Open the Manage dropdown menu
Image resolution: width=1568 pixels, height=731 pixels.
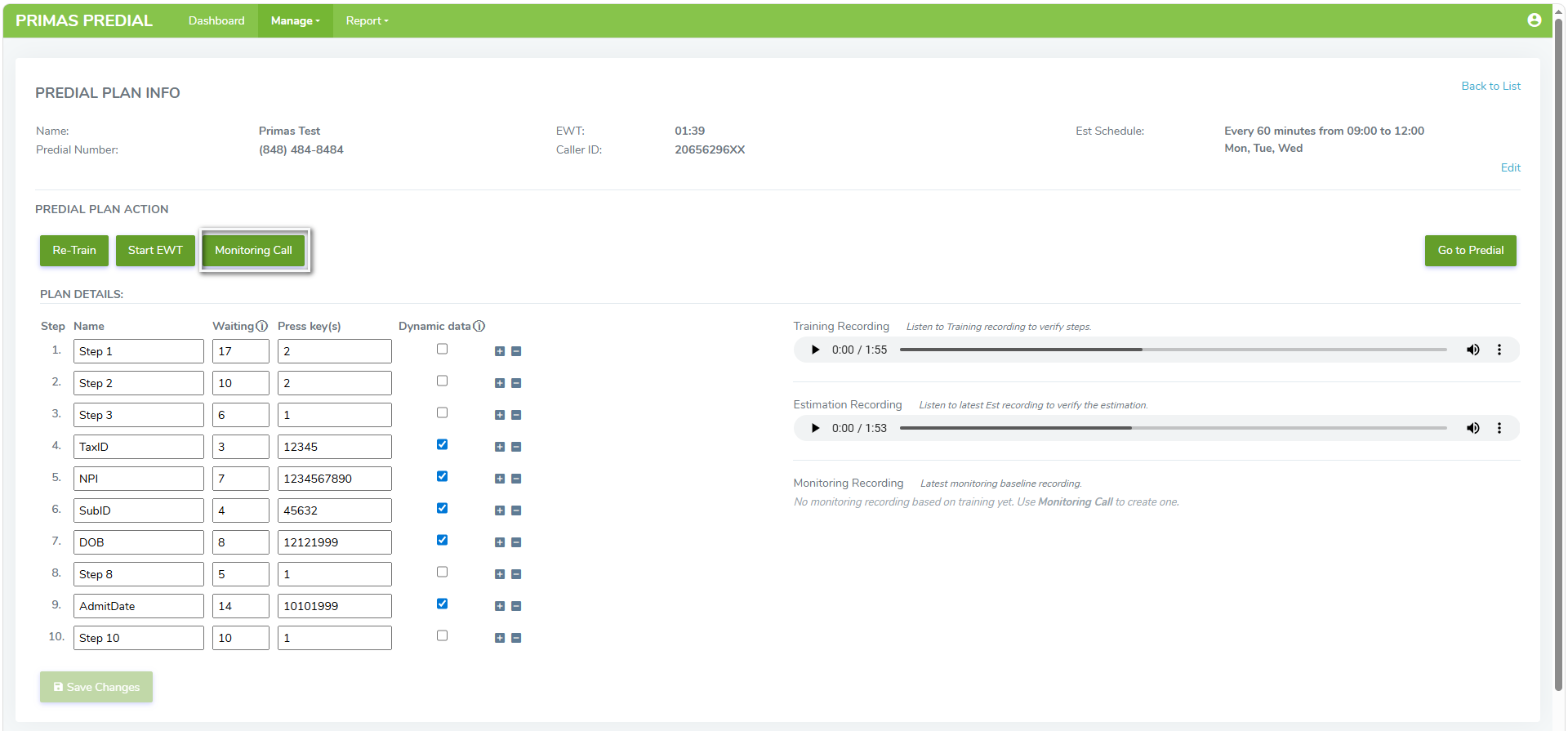click(296, 20)
